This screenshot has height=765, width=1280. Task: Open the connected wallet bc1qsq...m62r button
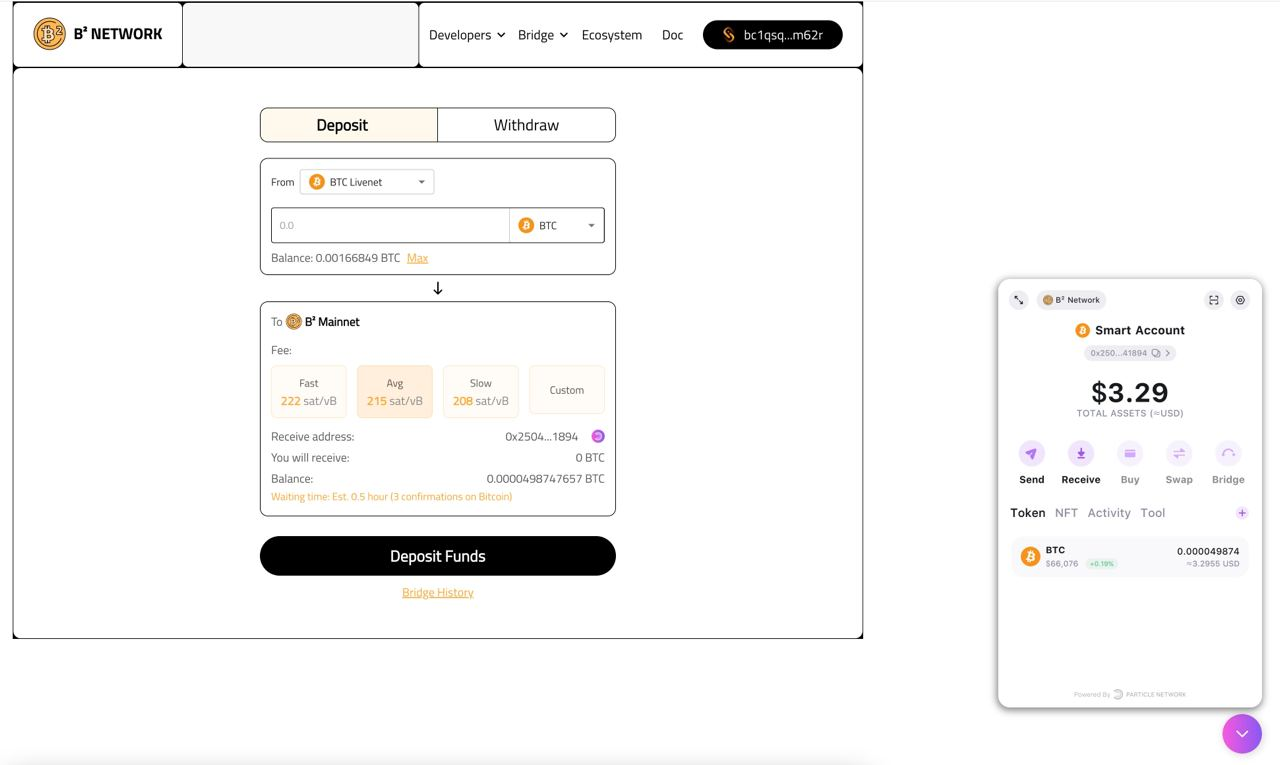772,35
